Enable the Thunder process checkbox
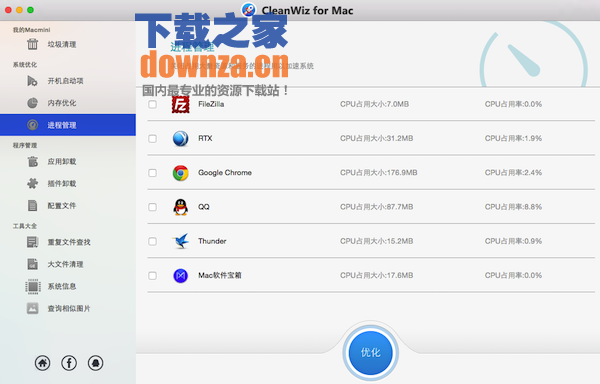 click(152, 241)
